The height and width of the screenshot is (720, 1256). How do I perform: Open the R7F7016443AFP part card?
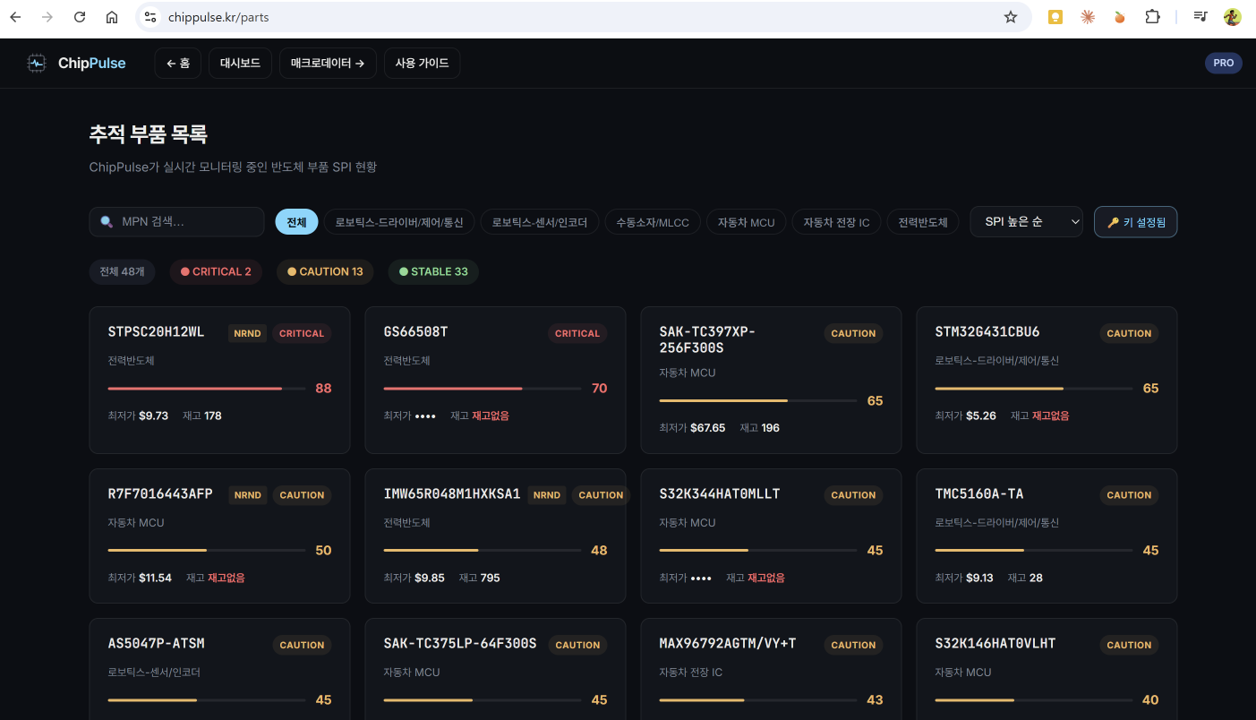(x=219, y=536)
